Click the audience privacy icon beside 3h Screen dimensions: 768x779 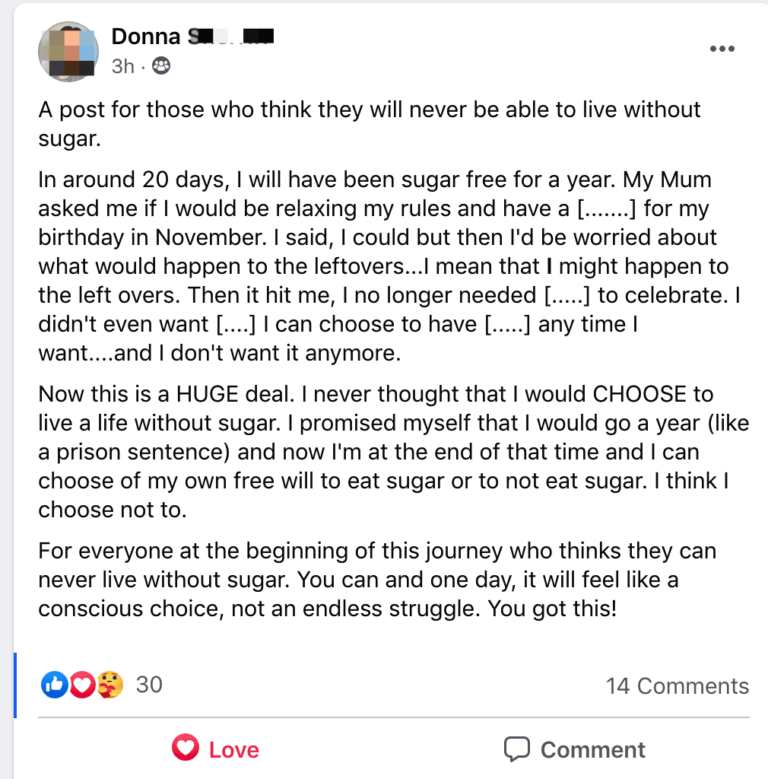pyautogui.click(x=161, y=67)
